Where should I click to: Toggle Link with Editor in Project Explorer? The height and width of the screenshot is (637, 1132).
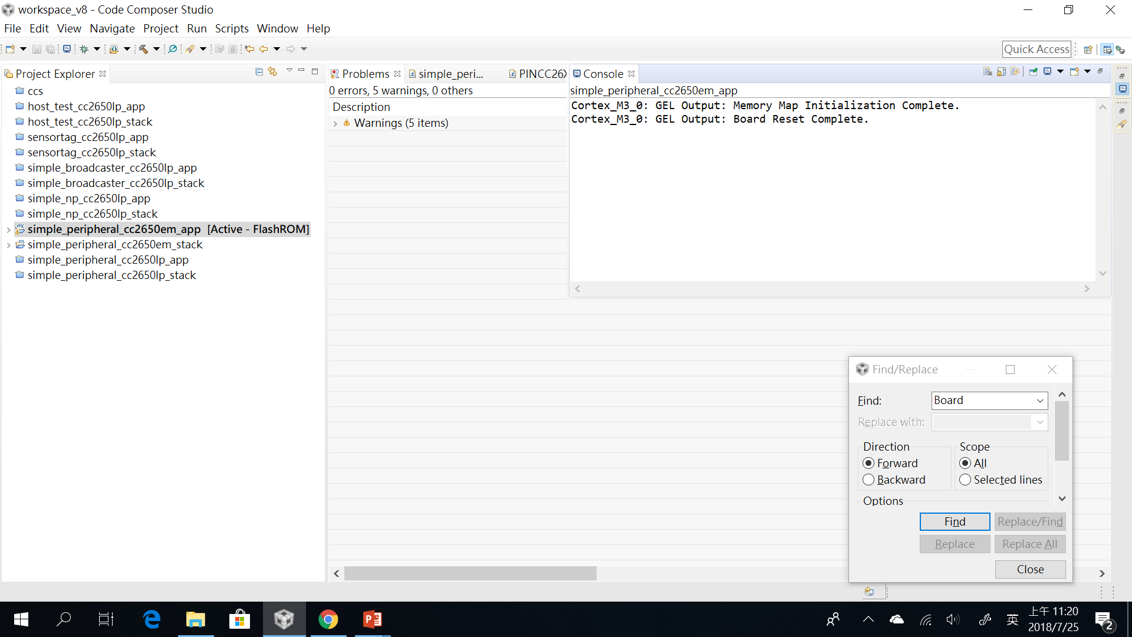tap(273, 72)
